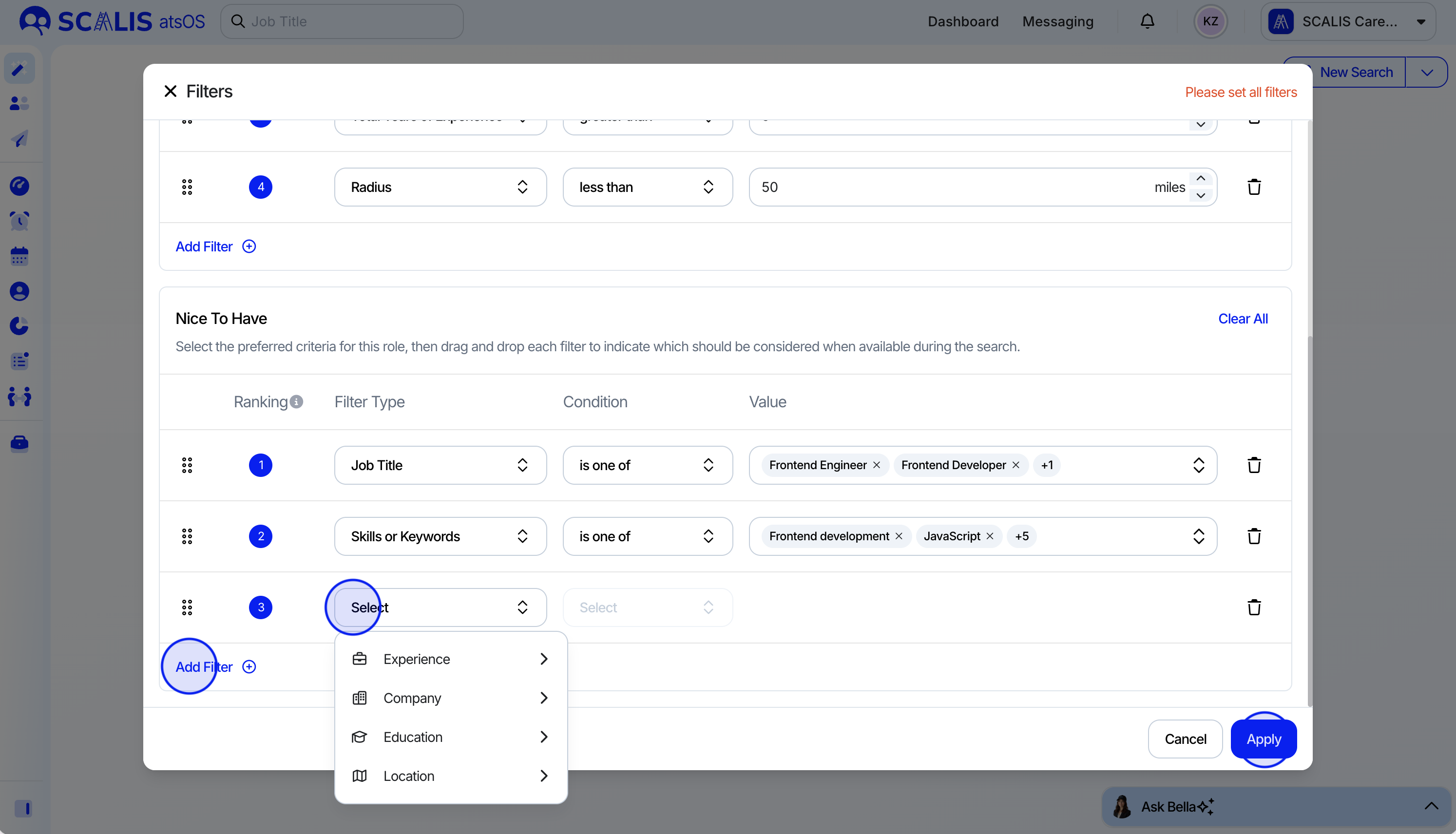
Task: Expand the Ask Bella panel
Action: click(1431, 807)
